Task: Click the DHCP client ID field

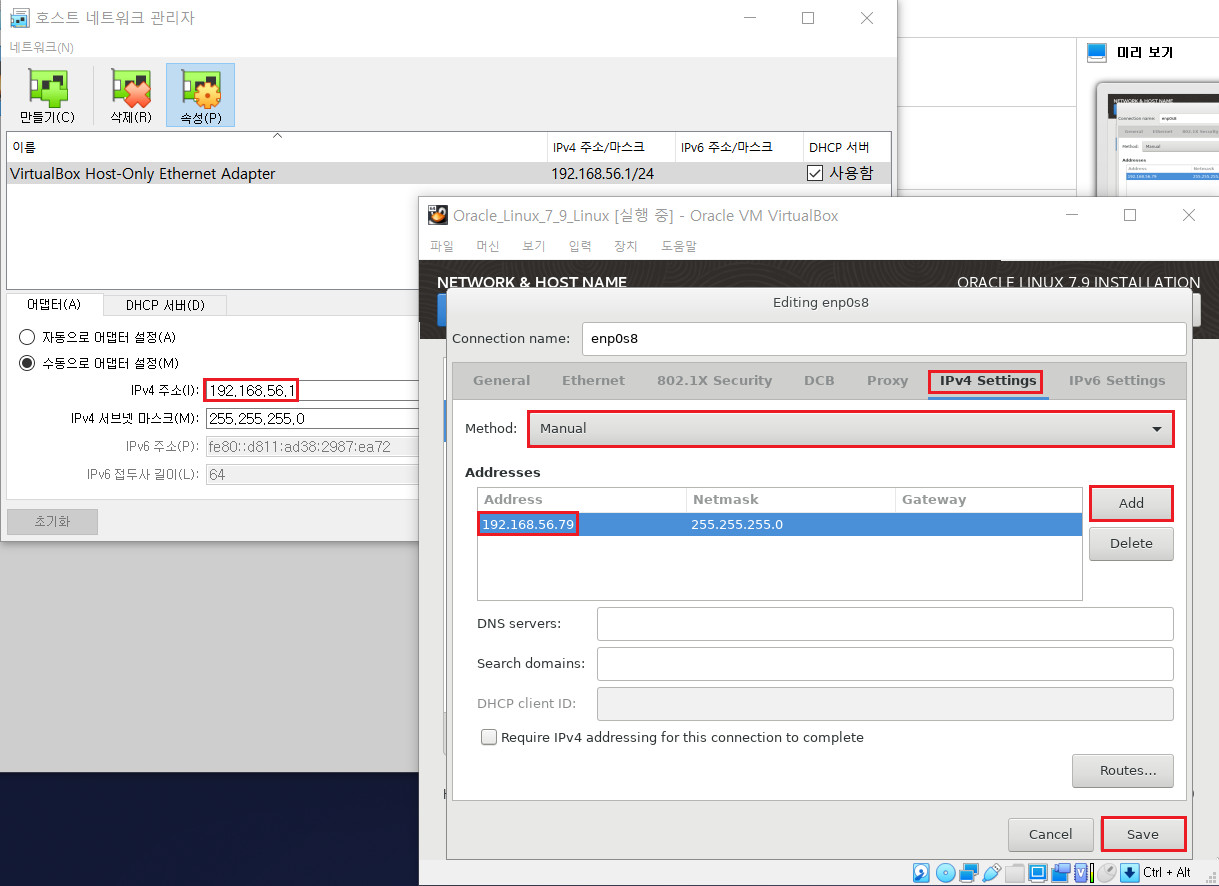Action: 884,703
